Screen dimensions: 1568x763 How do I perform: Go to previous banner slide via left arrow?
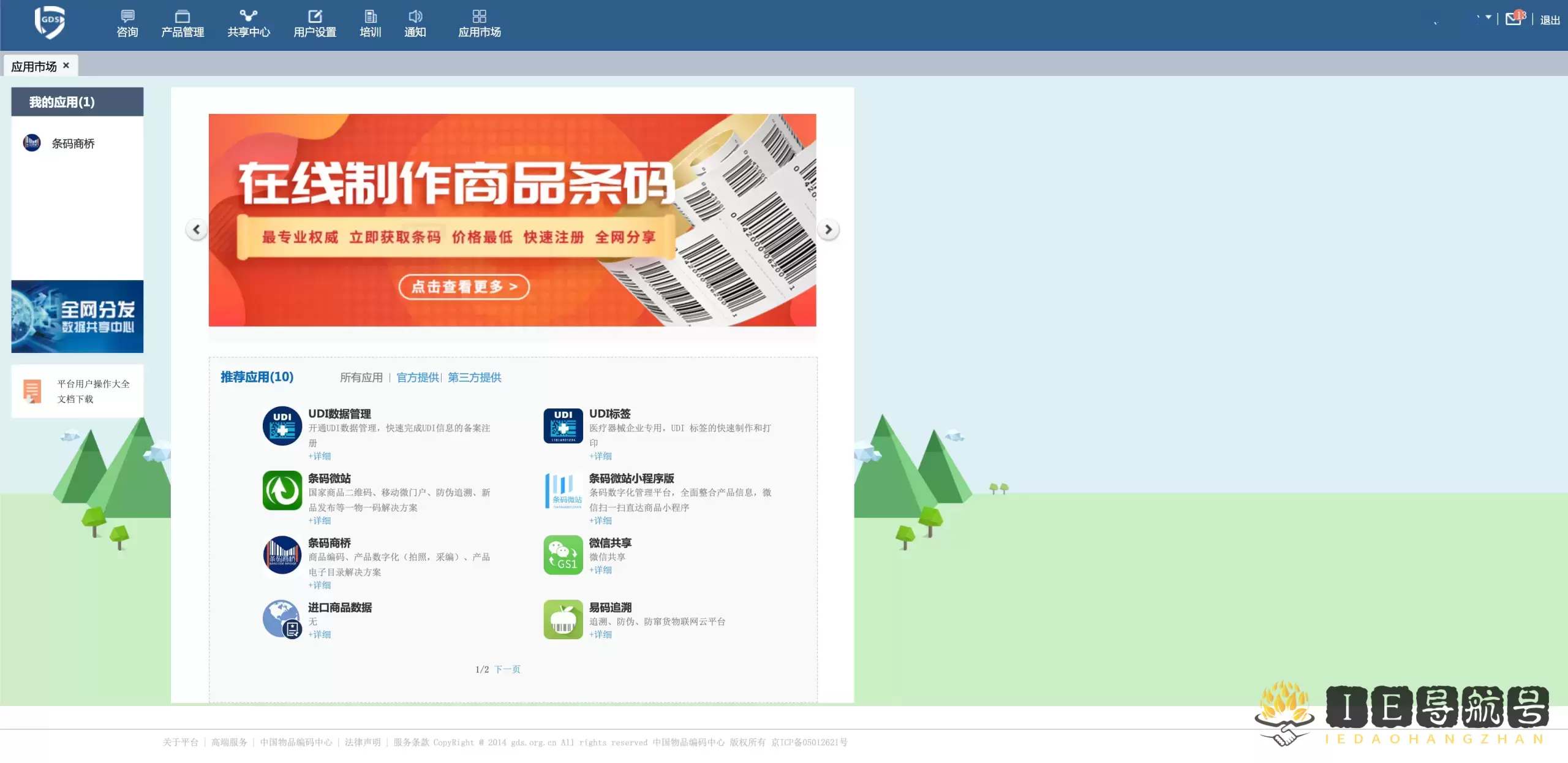[x=196, y=229]
